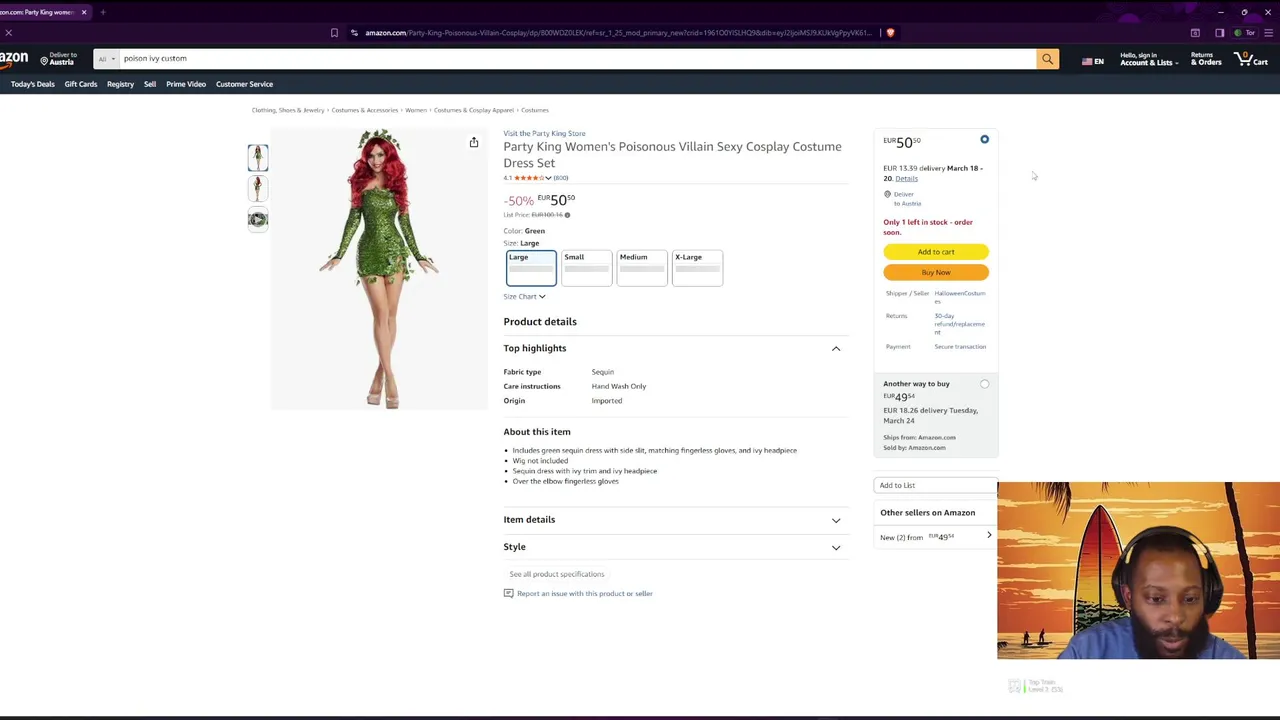
Task: Click the orange search magnifier button
Action: 1047,59
